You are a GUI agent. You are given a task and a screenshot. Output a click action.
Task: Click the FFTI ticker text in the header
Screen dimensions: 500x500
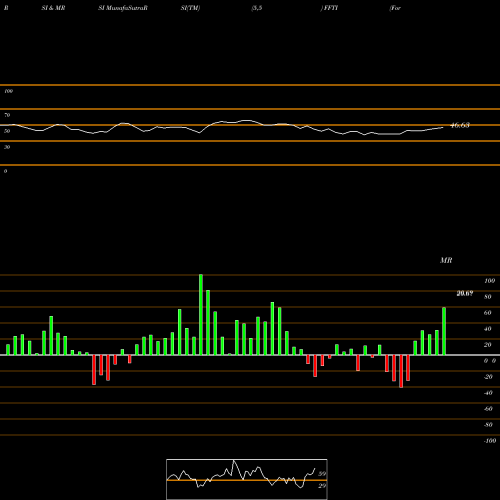point(331,8)
